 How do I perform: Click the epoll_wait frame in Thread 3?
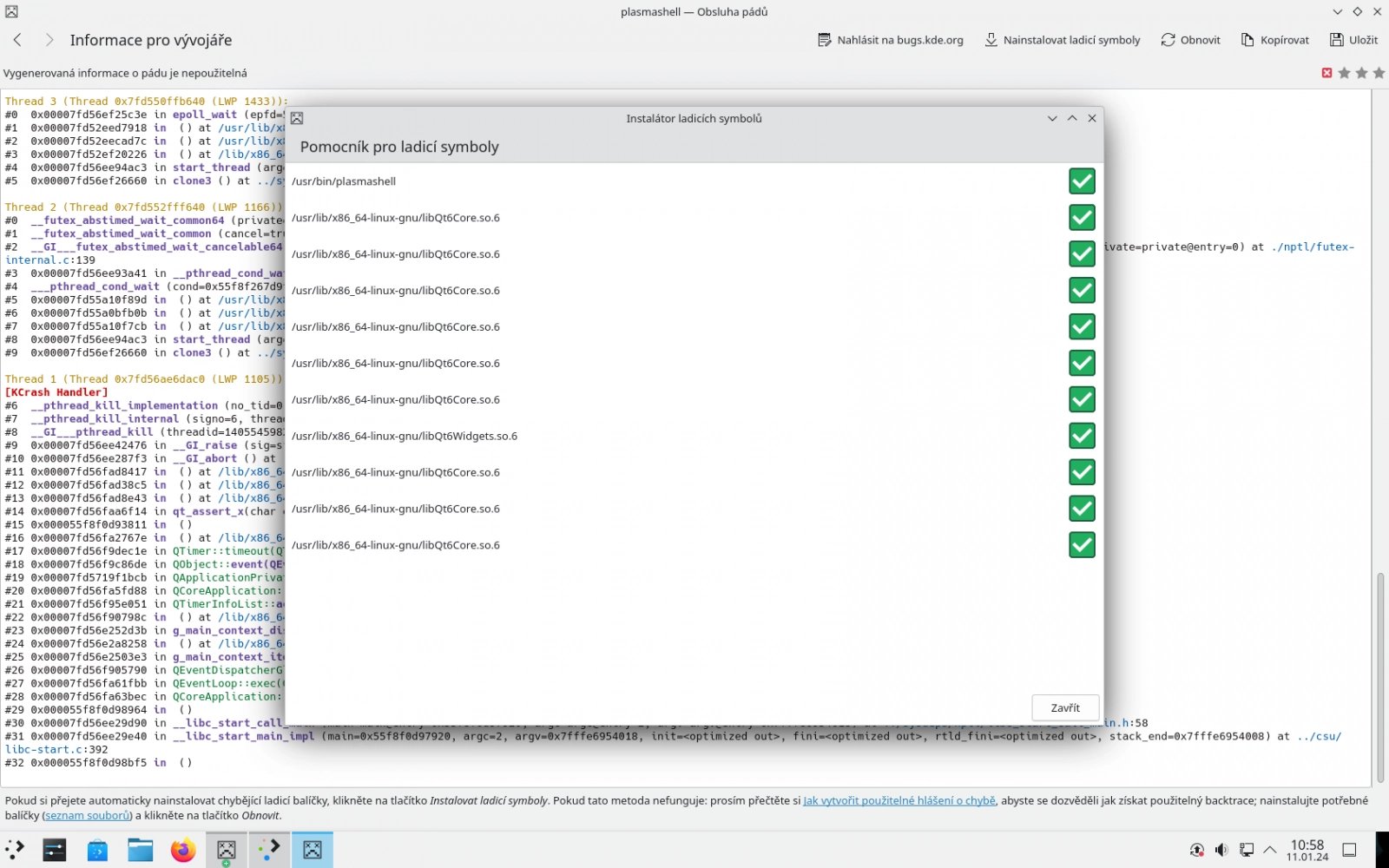pos(145,115)
